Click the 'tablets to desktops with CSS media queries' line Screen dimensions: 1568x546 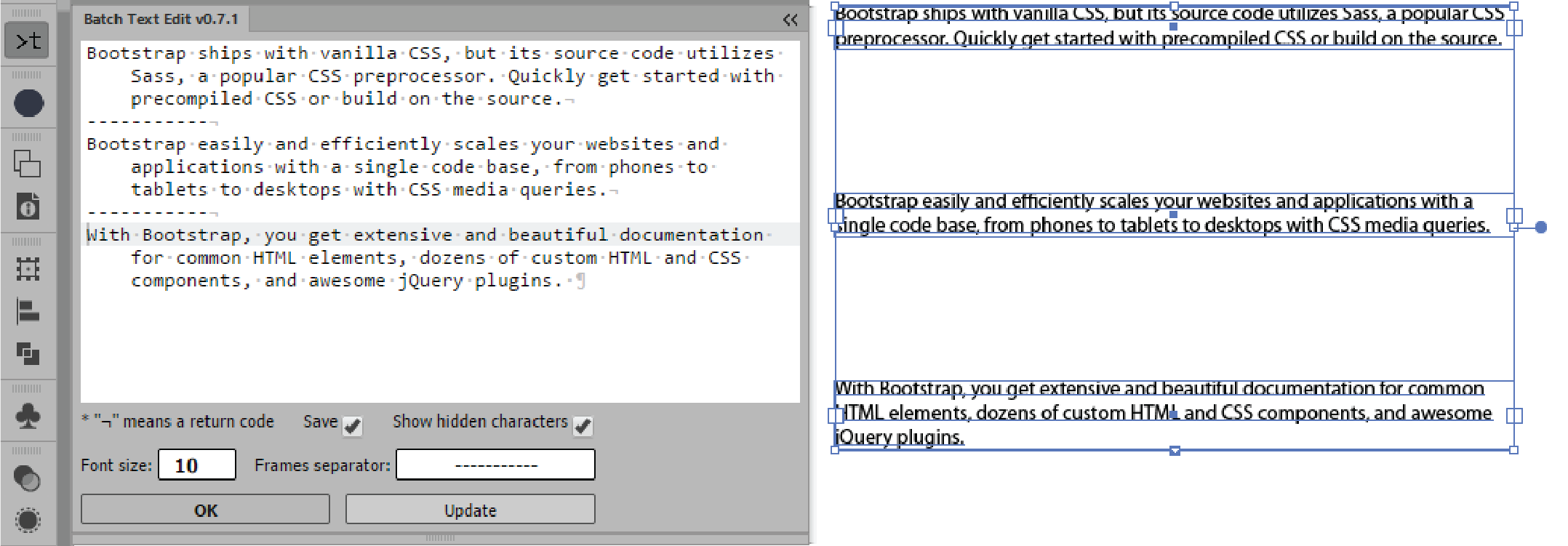[x=369, y=190]
